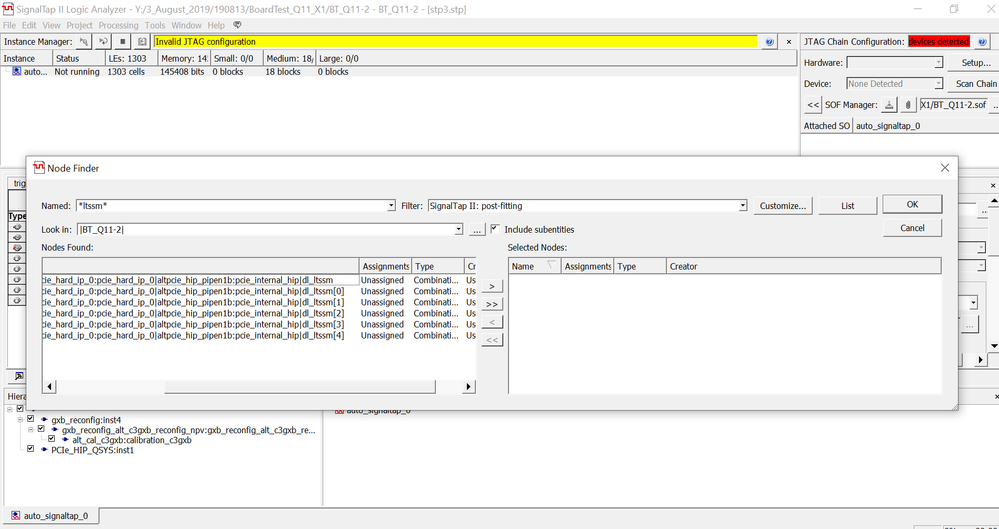Click the Read Data icon beside Stop
Viewport: 999px width, 529px height.
click(142, 42)
